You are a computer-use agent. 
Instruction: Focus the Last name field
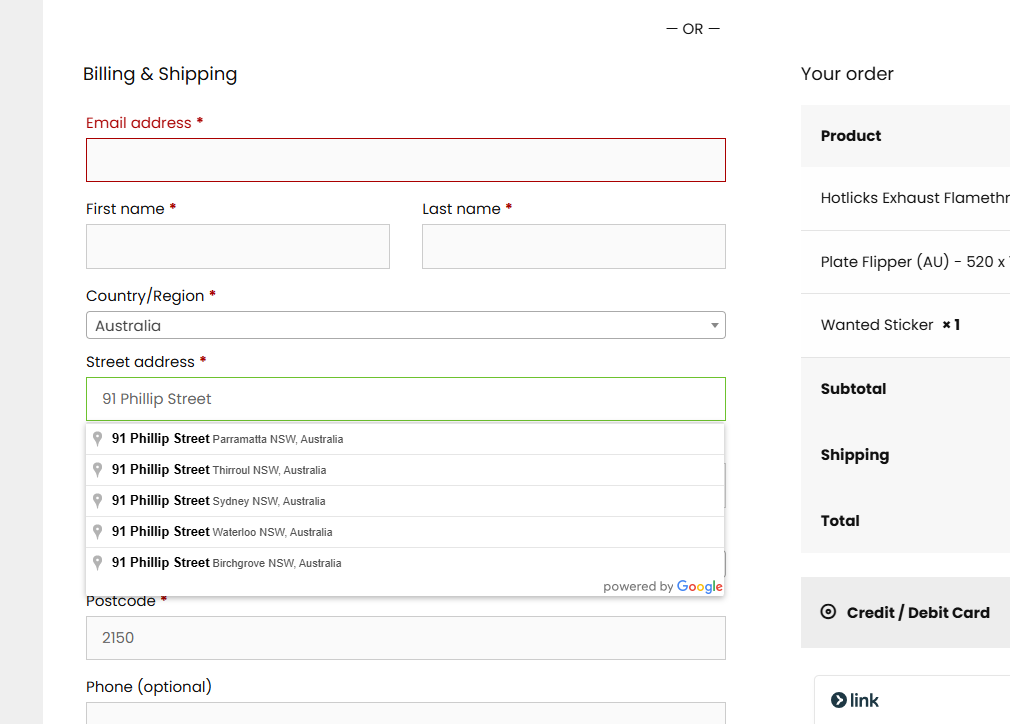pos(574,246)
